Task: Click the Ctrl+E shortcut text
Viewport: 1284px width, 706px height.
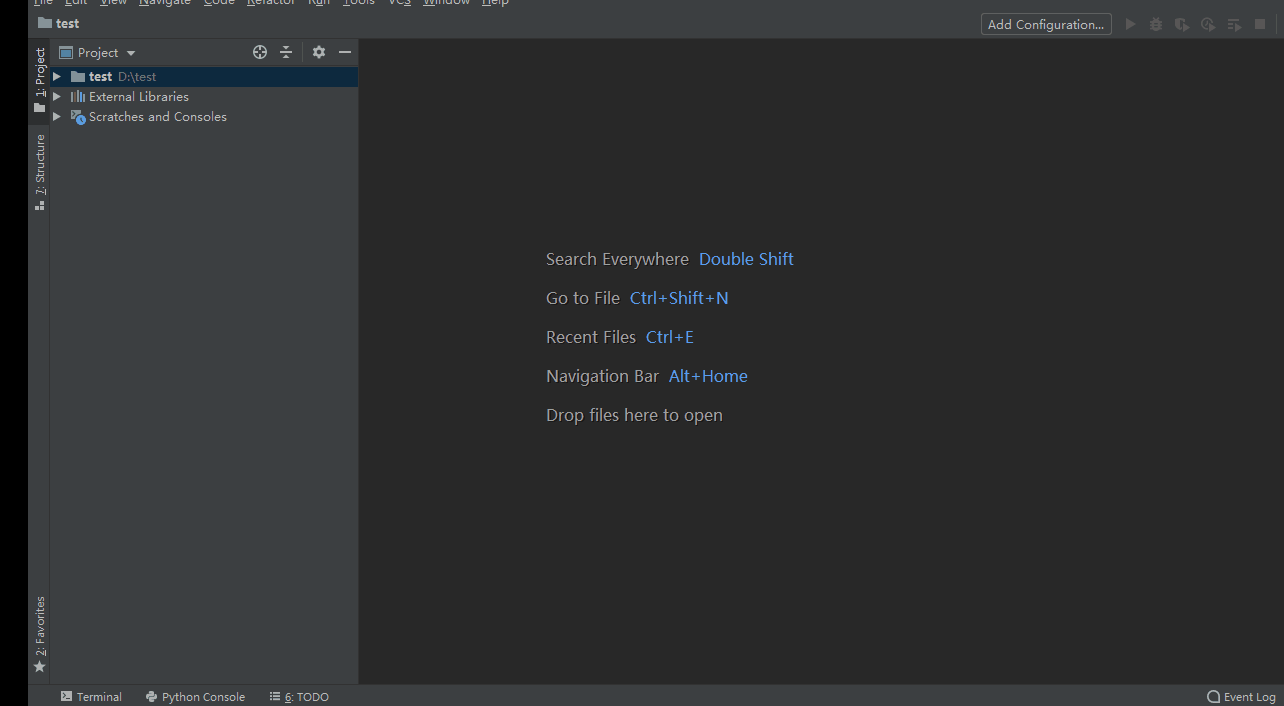Action: pos(670,337)
